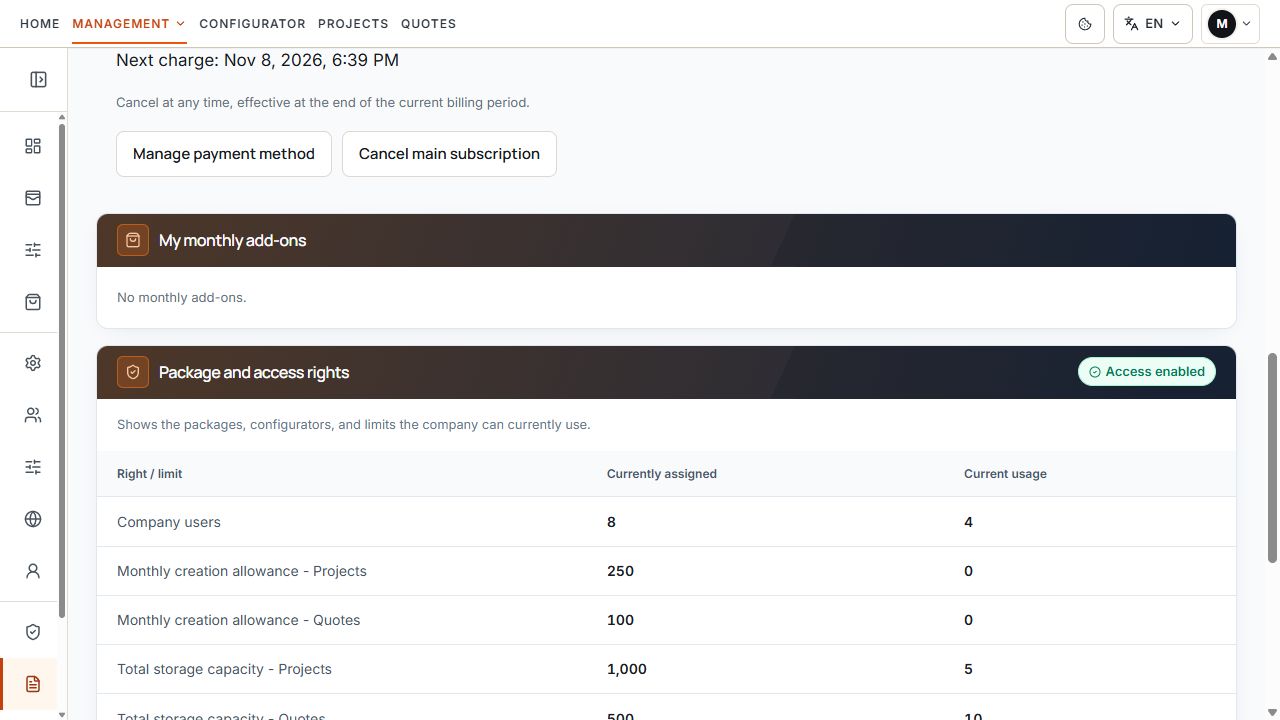Select Monthly creation allowance - Projects row
Image resolution: width=1280 pixels, height=720 pixels.
coord(666,571)
